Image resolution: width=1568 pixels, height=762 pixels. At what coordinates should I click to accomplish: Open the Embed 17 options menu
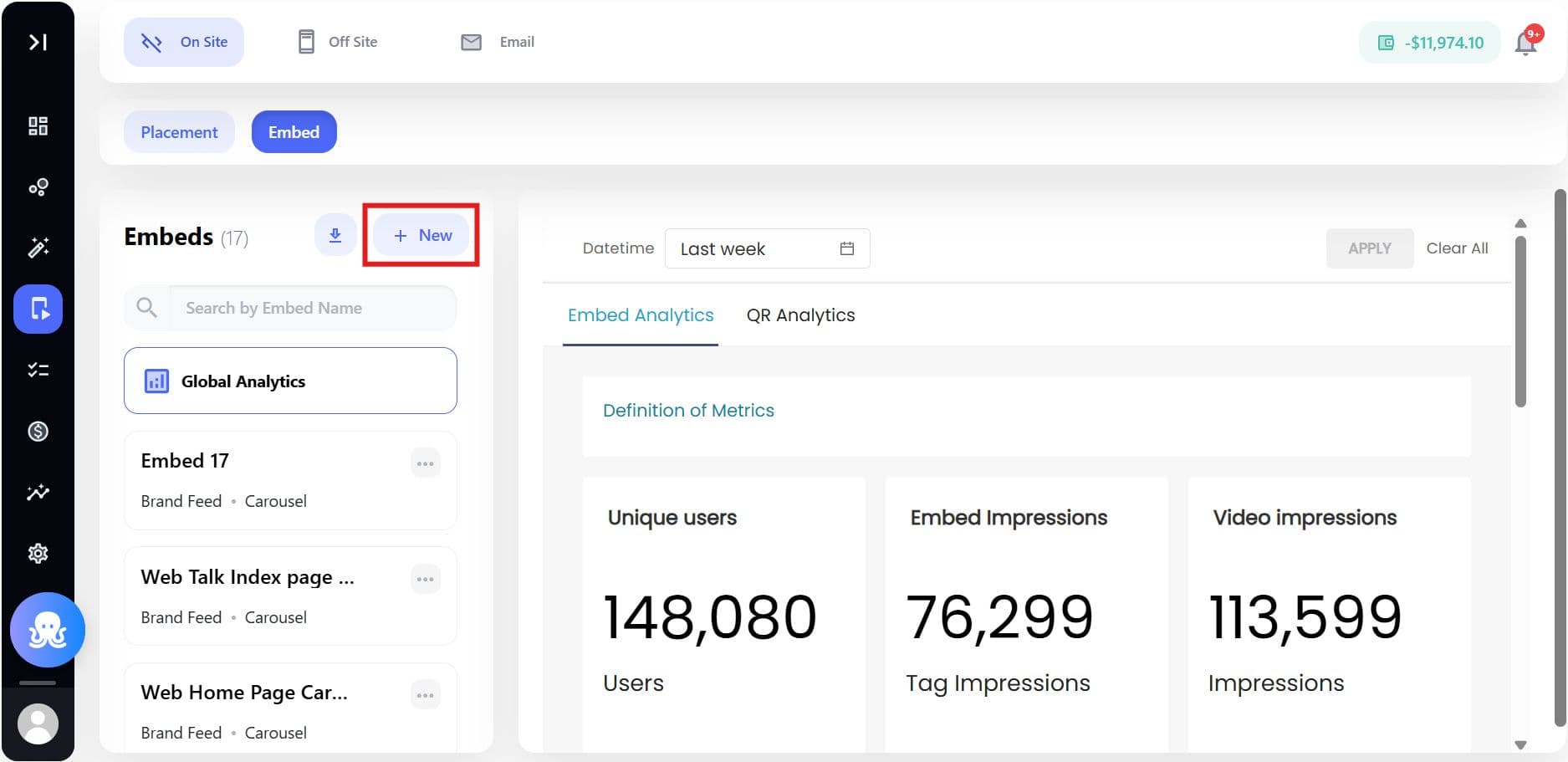point(425,463)
